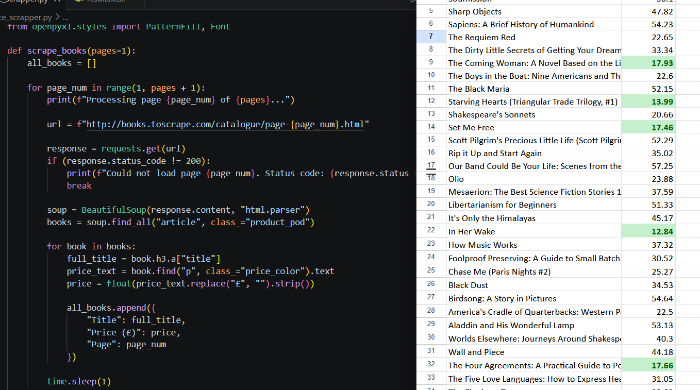700x390 pixels.
Task: Select the cell "It's Only the Himalayas"
Action: tap(533, 218)
